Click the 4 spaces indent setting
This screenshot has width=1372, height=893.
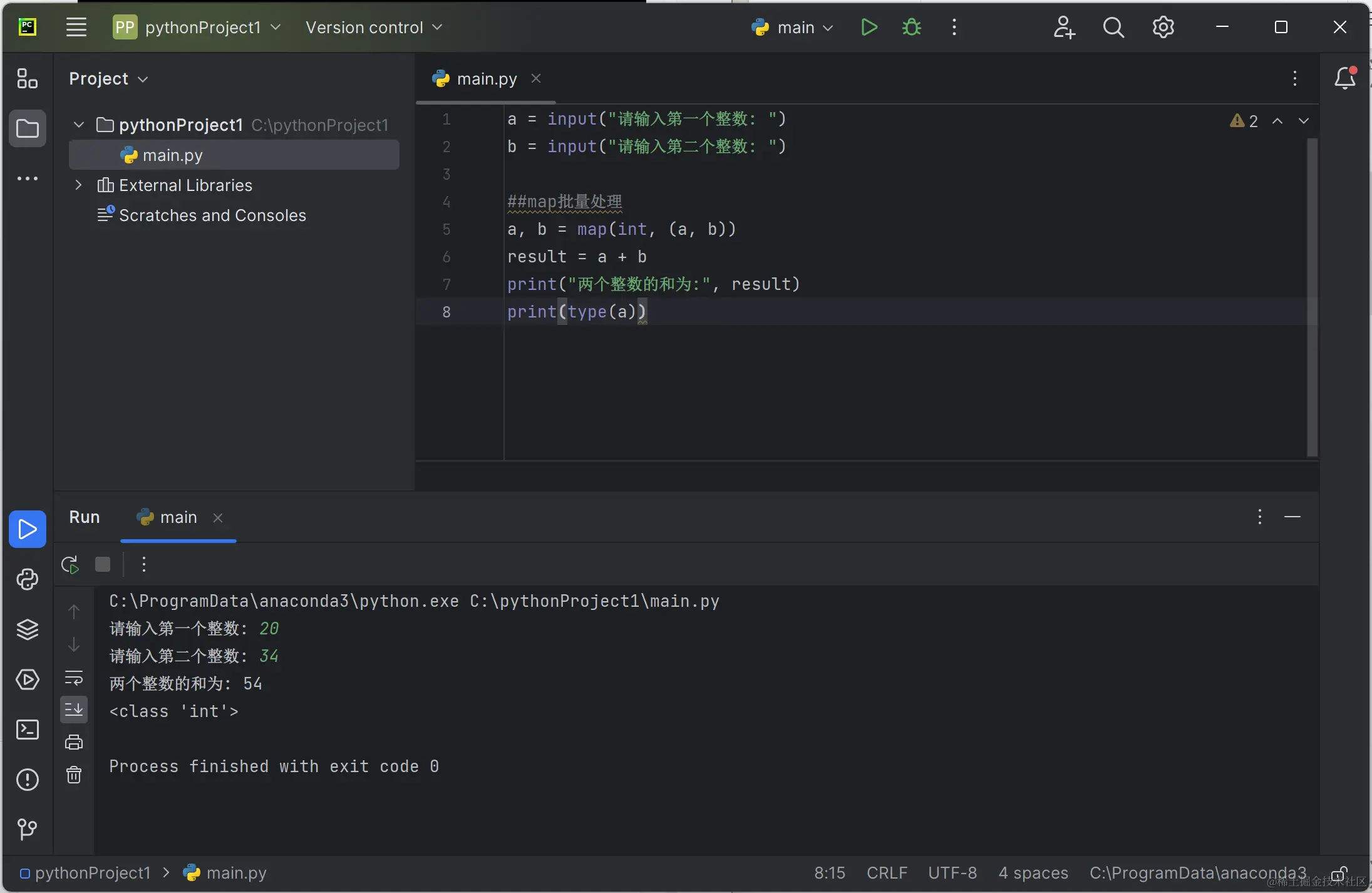1033,872
